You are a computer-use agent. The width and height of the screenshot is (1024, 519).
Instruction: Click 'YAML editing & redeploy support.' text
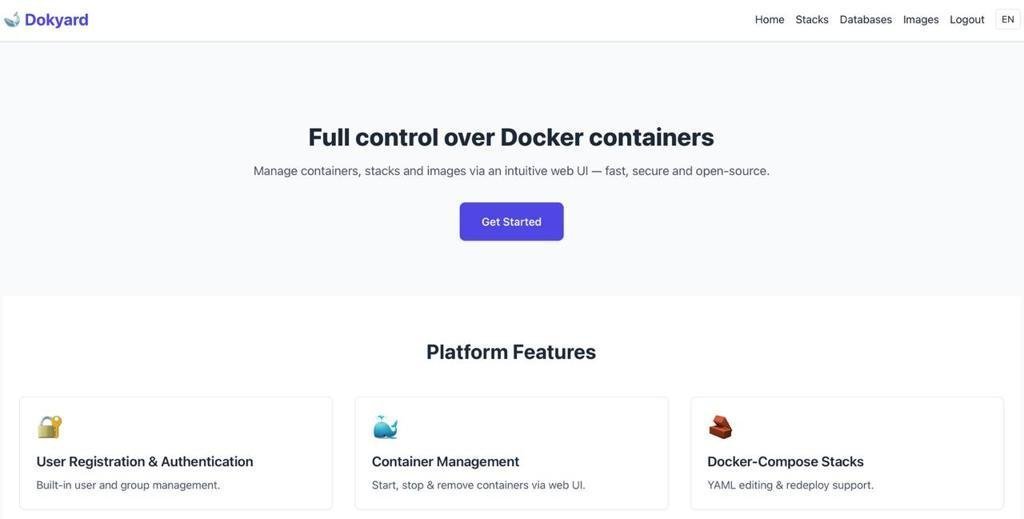tap(790, 485)
